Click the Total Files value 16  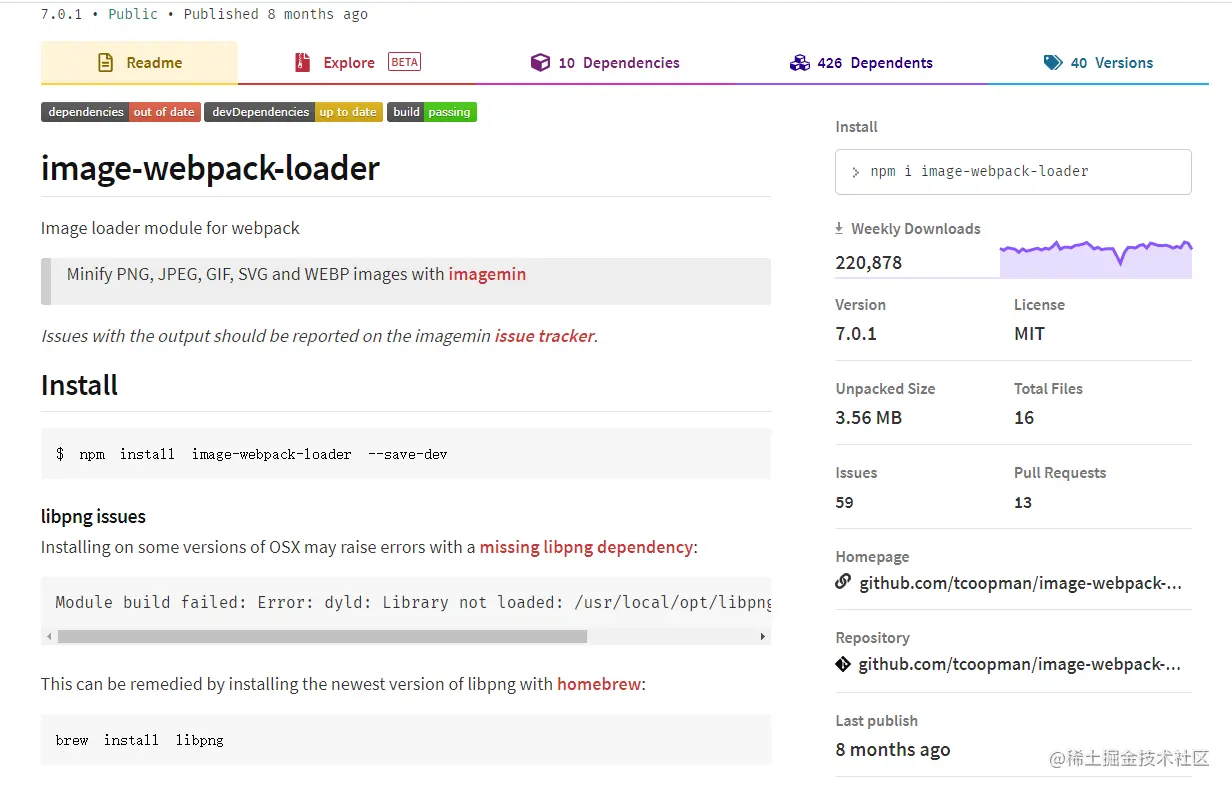tap(1024, 418)
